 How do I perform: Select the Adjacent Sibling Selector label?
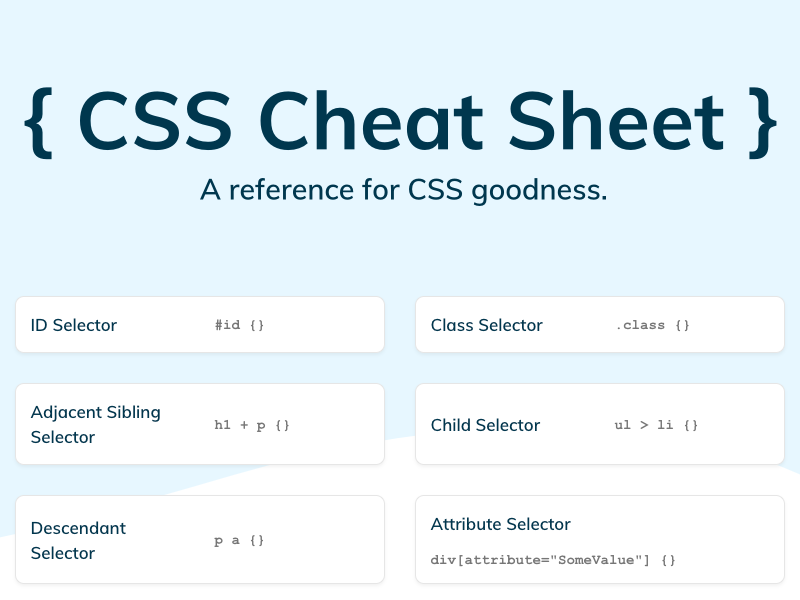point(96,424)
